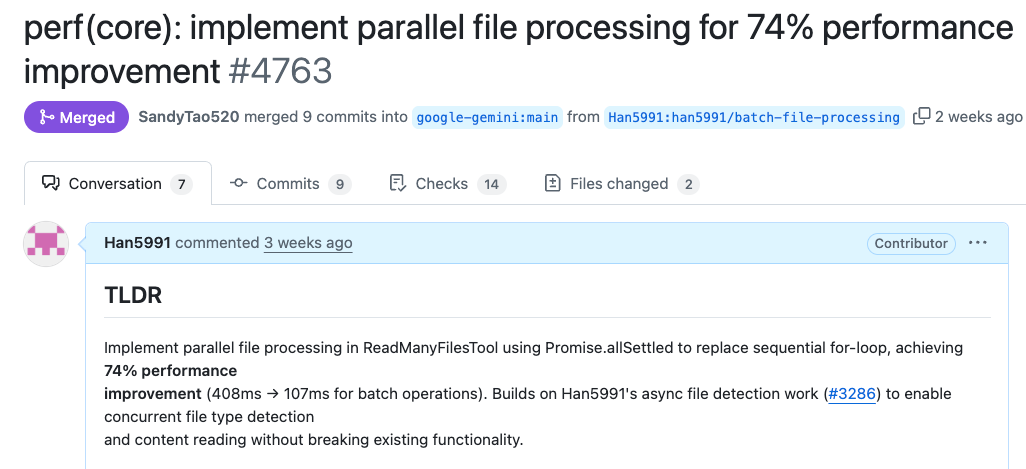Click the Files changed diff icon
Image resolution: width=1026 pixels, height=469 pixels.
click(552, 183)
